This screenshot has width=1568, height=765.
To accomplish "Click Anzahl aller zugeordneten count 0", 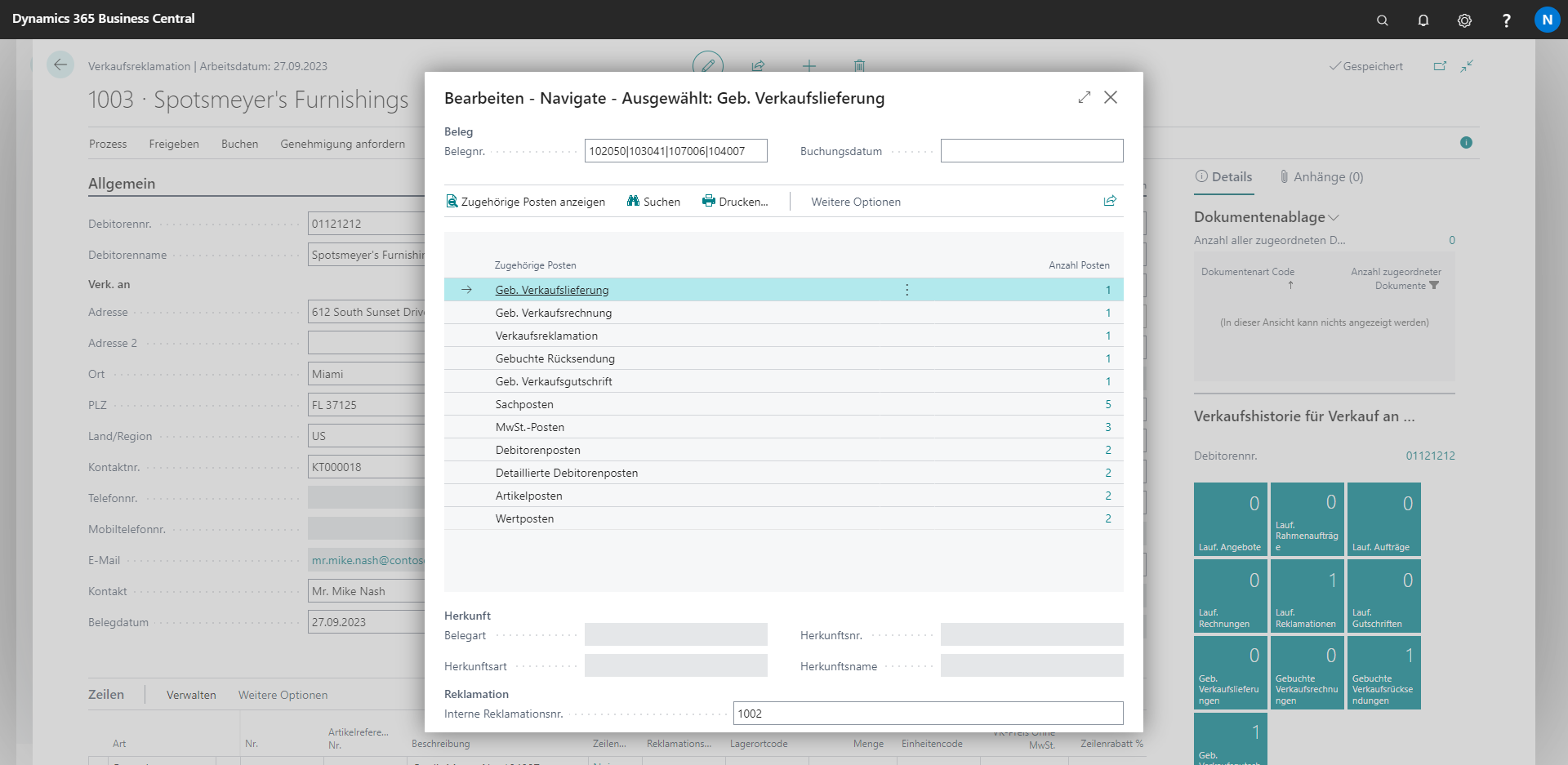I will 1452,240.
